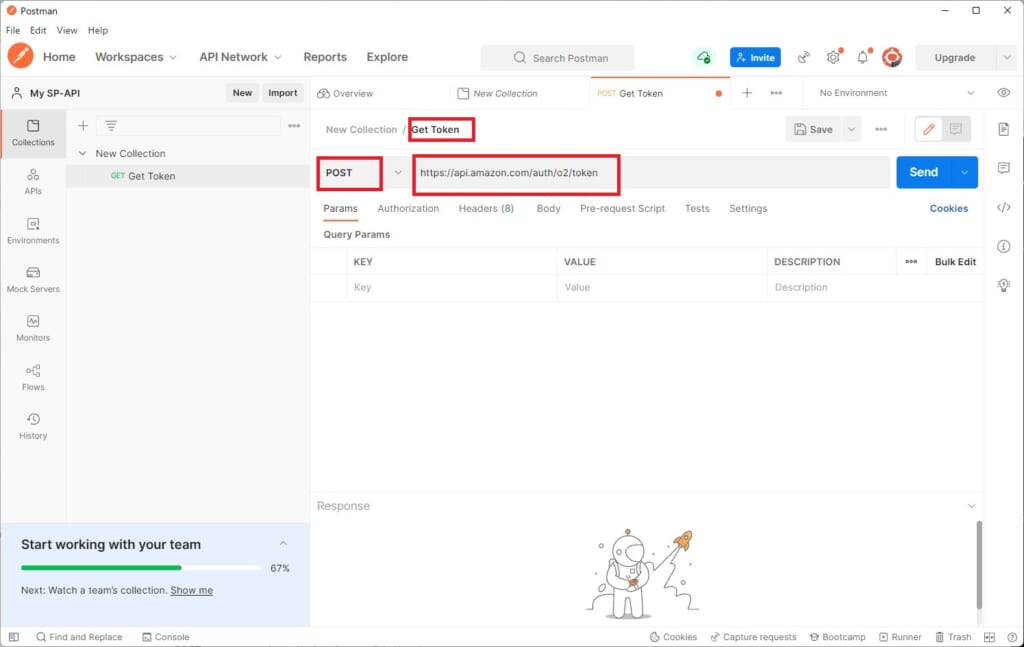Screen dimensions: 1024x647
Task: Switch to comment mode icon beside pencil
Action: click(955, 129)
